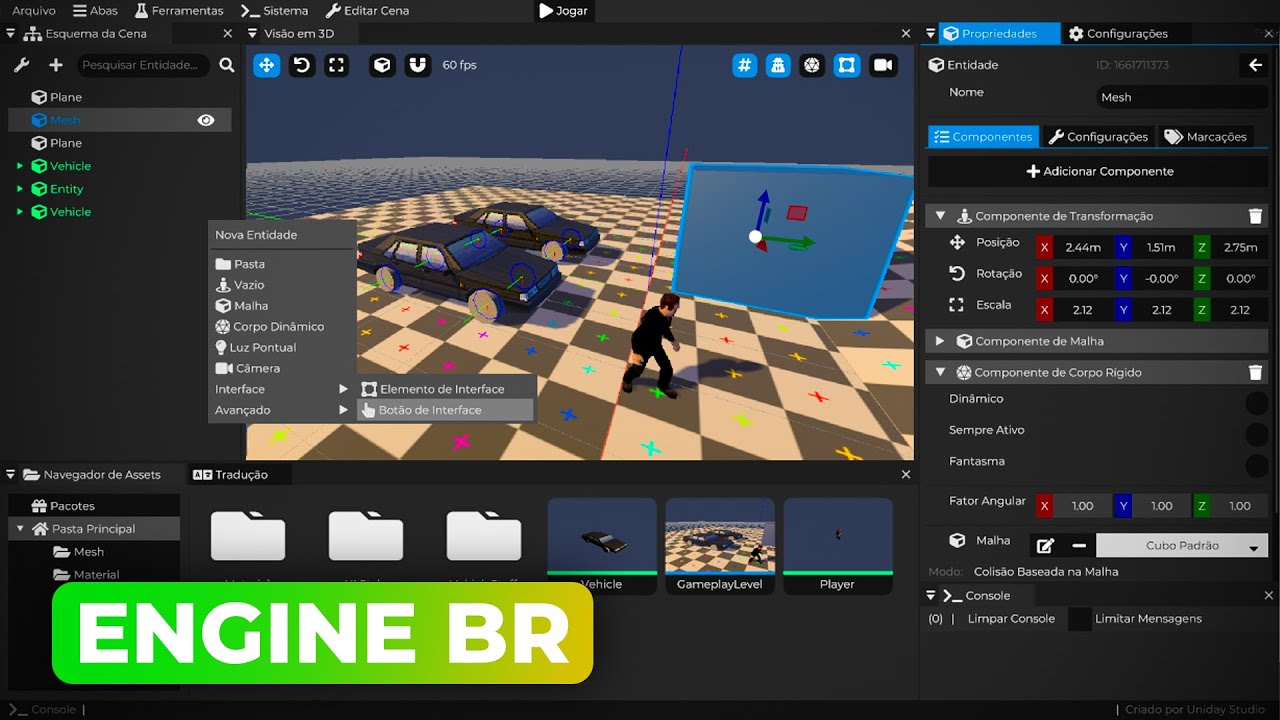Click the back arrow in Propriedades panel
The width and height of the screenshot is (1280, 720).
(1256, 65)
